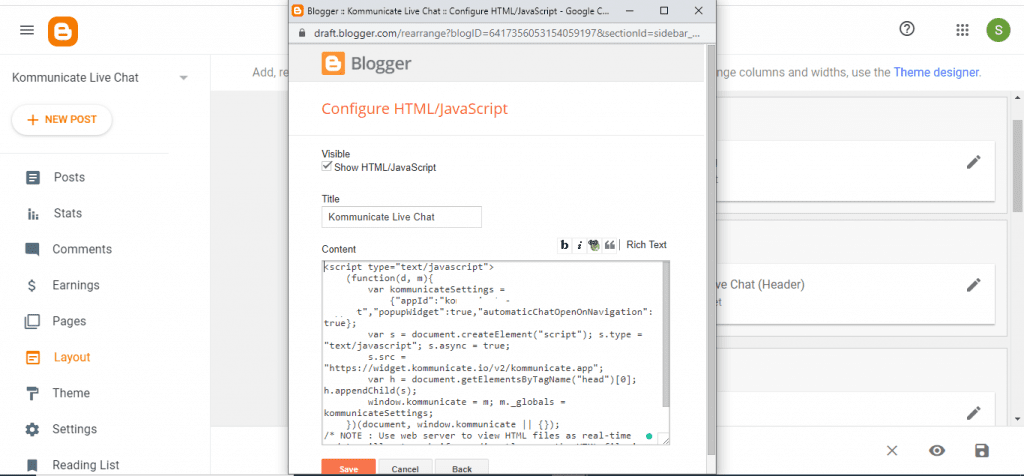Edit the topmost gadget with pencil icon
Viewport: 1024px width, 476px height.
(974, 163)
